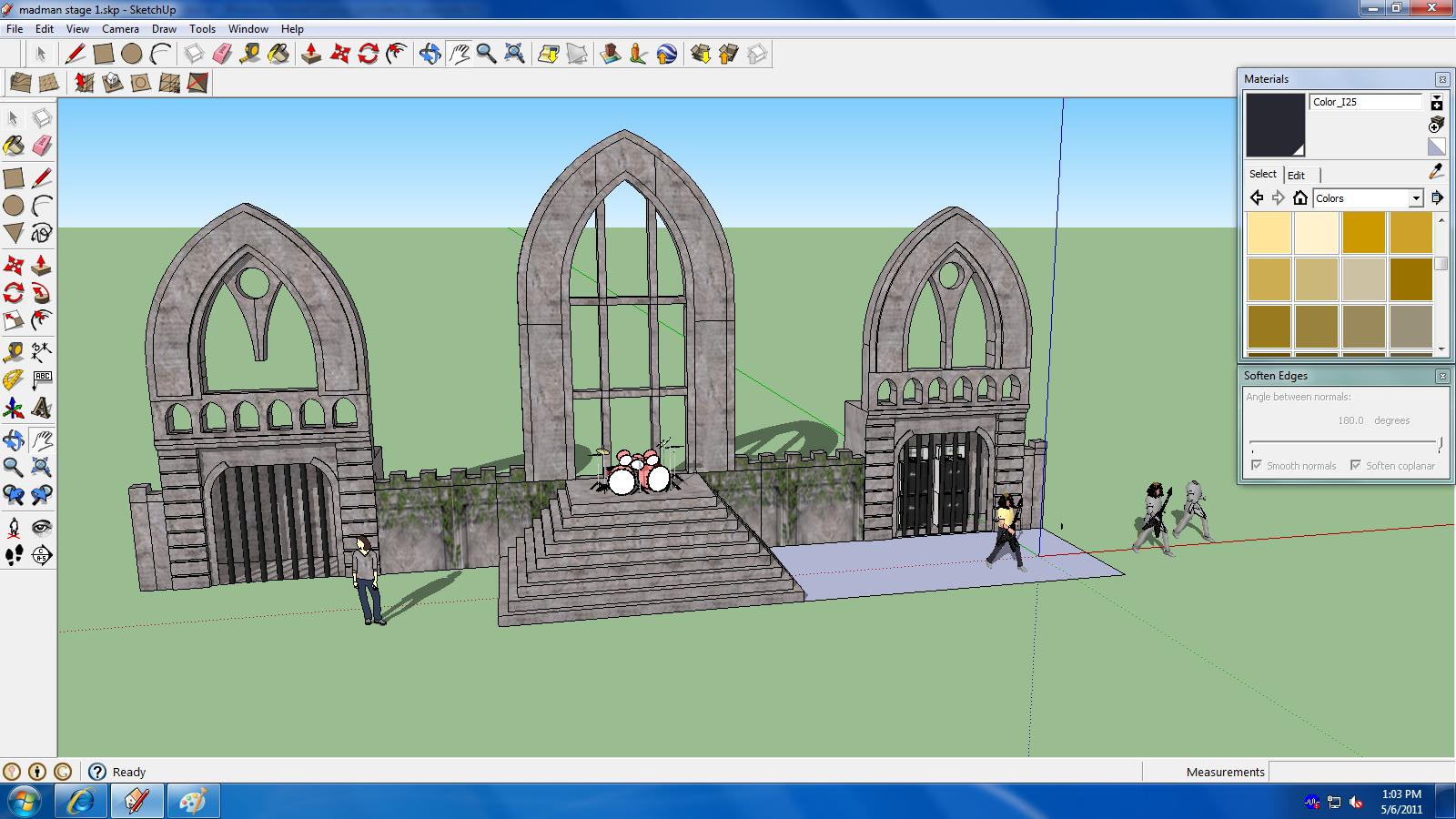Click the Color_I25 material name field
Screen dimensions: 1456x819
click(1365, 102)
